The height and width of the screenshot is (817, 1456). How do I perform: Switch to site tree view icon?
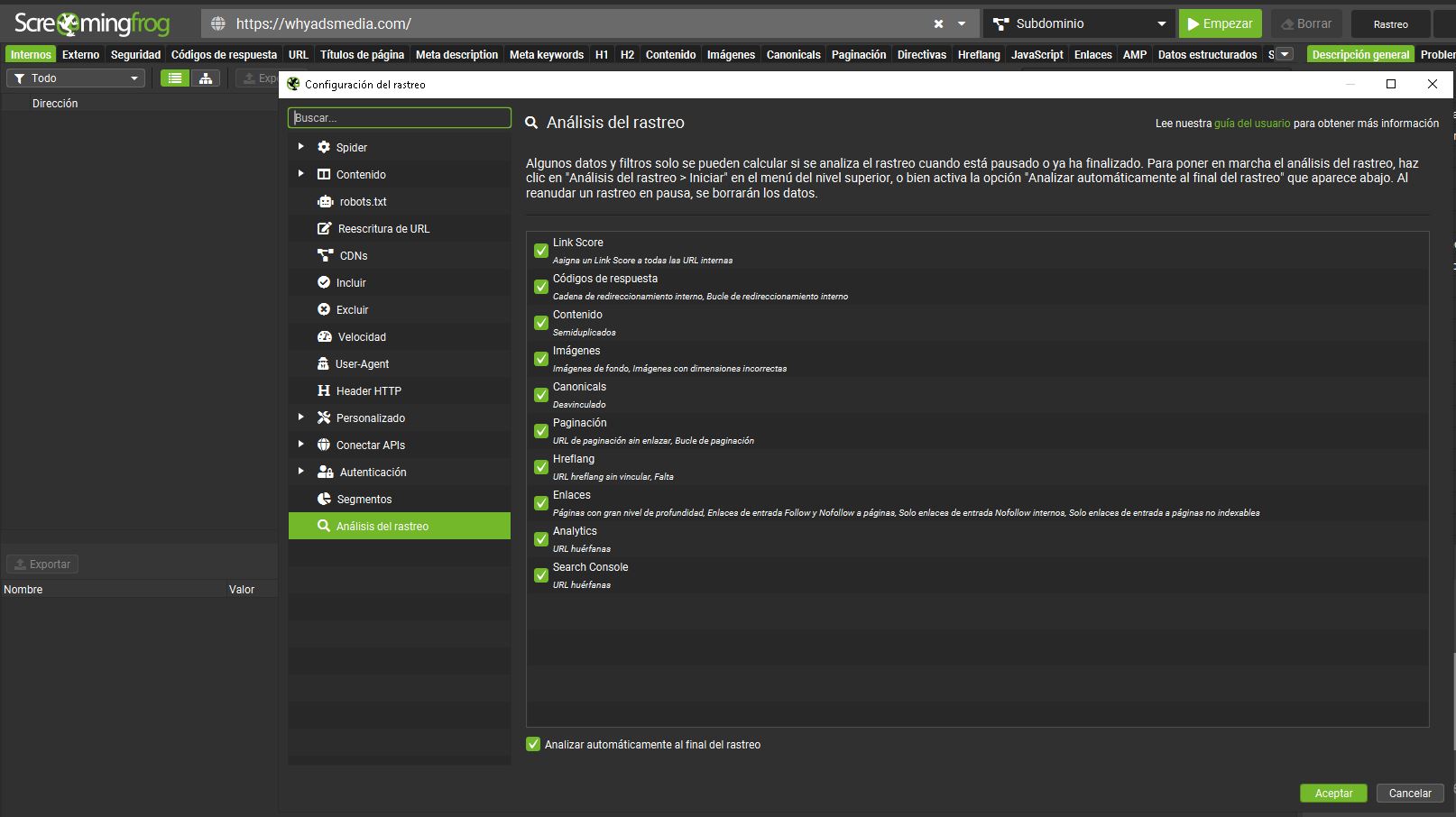point(206,78)
